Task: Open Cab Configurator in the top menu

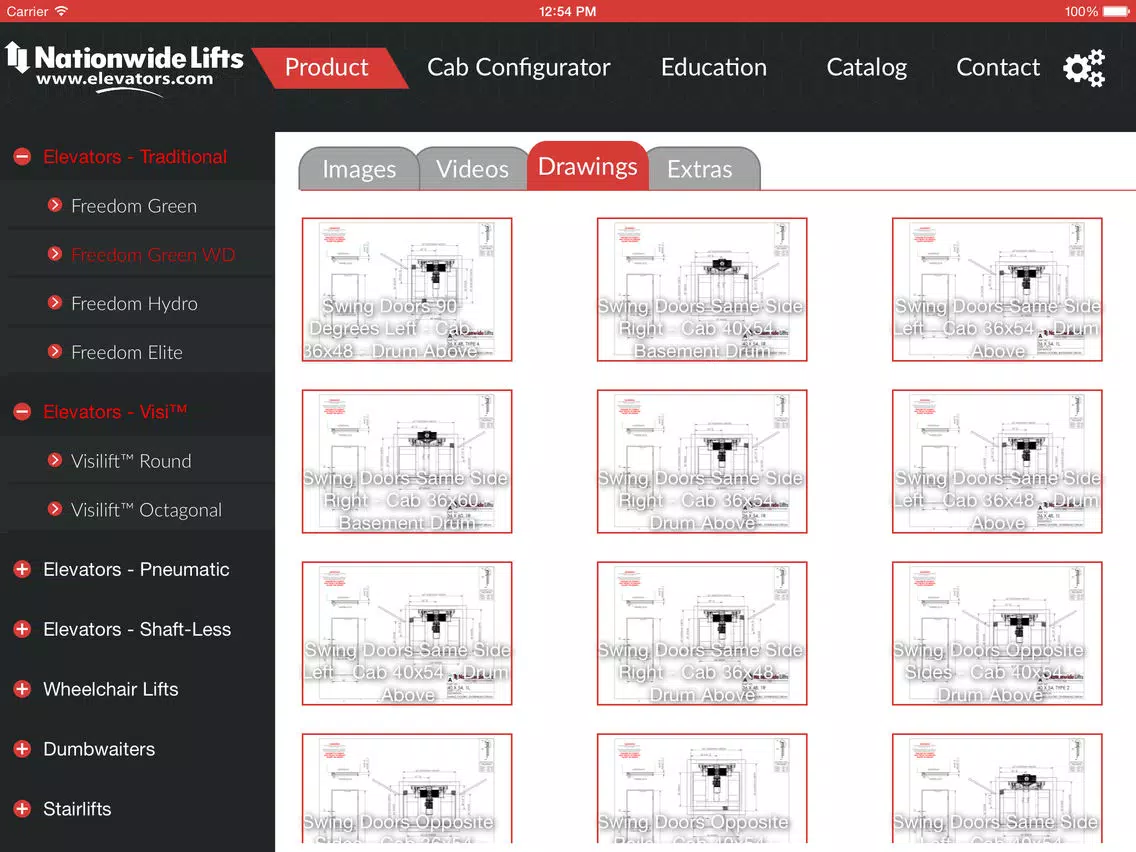Action: pos(519,67)
